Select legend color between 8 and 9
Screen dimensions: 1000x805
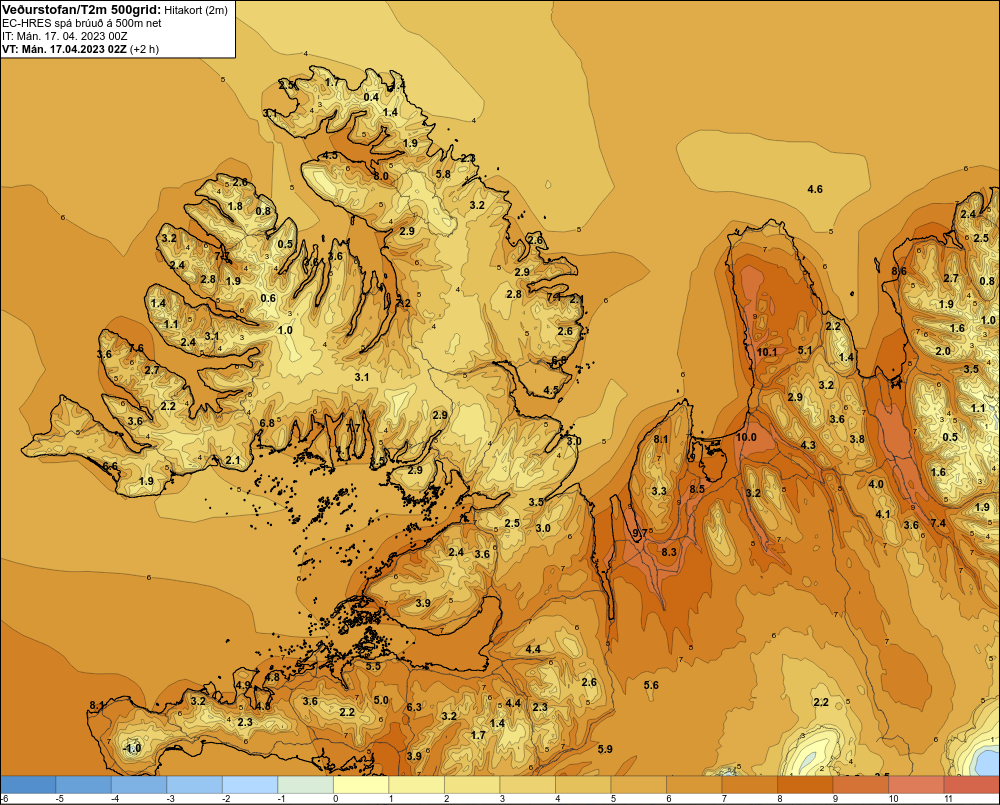(x=805, y=785)
